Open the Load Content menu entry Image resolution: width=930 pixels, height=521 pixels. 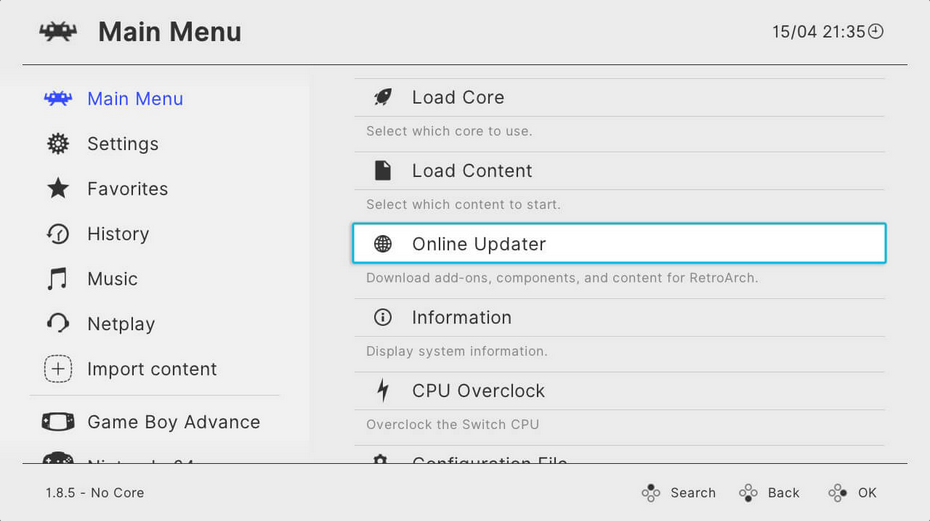(x=619, y=171)
